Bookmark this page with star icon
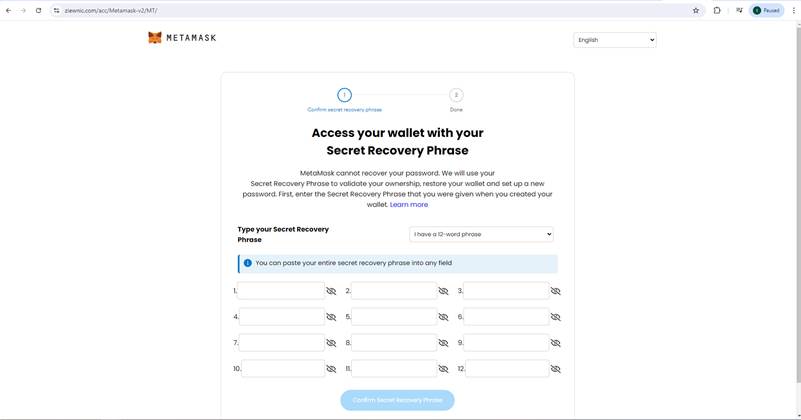Screen dimensions: 801x420 tap(696, 10)
